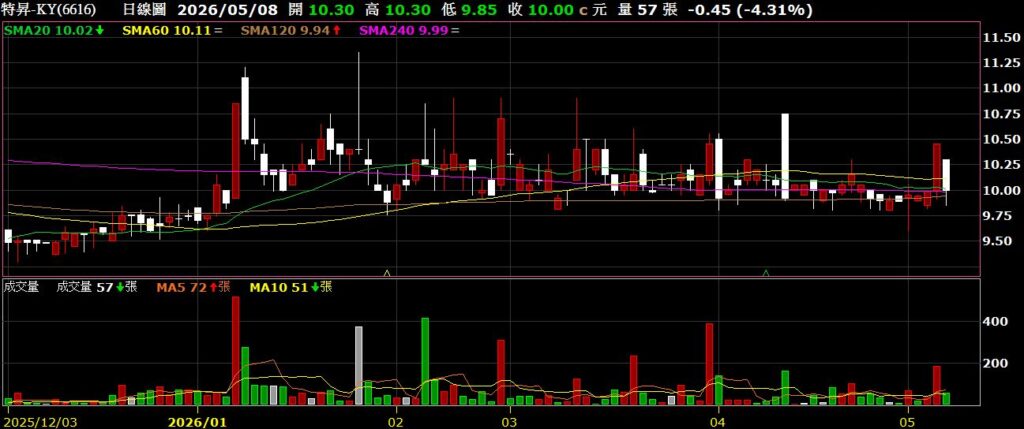Click the small triangle marker after 04
The image size is (1024, 429).
[x=766, y=272]
